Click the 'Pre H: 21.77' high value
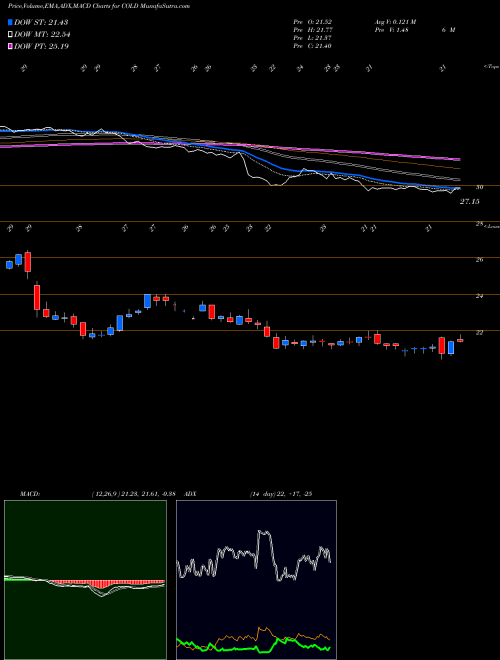Image resolution: width=500 pixels, height=660 pixels. (313, 30)
